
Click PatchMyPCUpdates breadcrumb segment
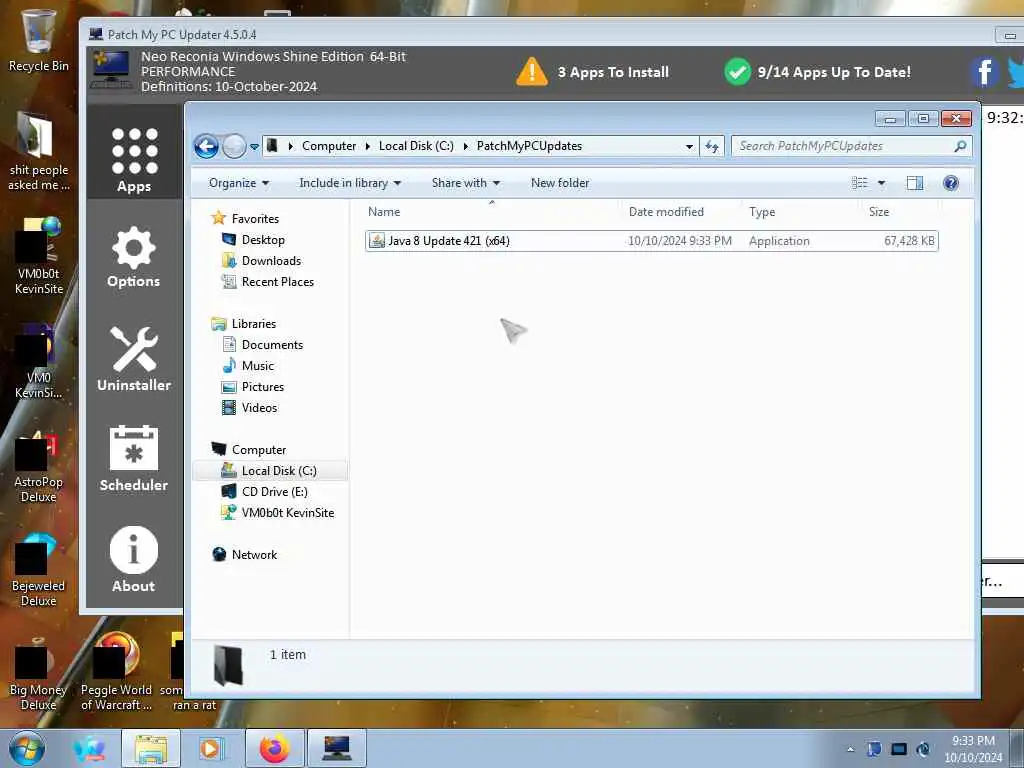pyautogui.click(x=529, y=146)
